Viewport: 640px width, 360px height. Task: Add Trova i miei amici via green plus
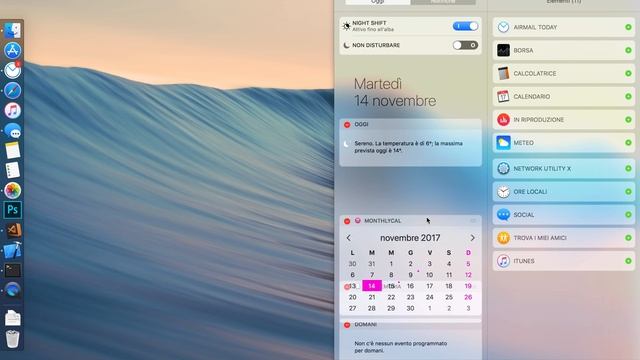click(628, 238)
